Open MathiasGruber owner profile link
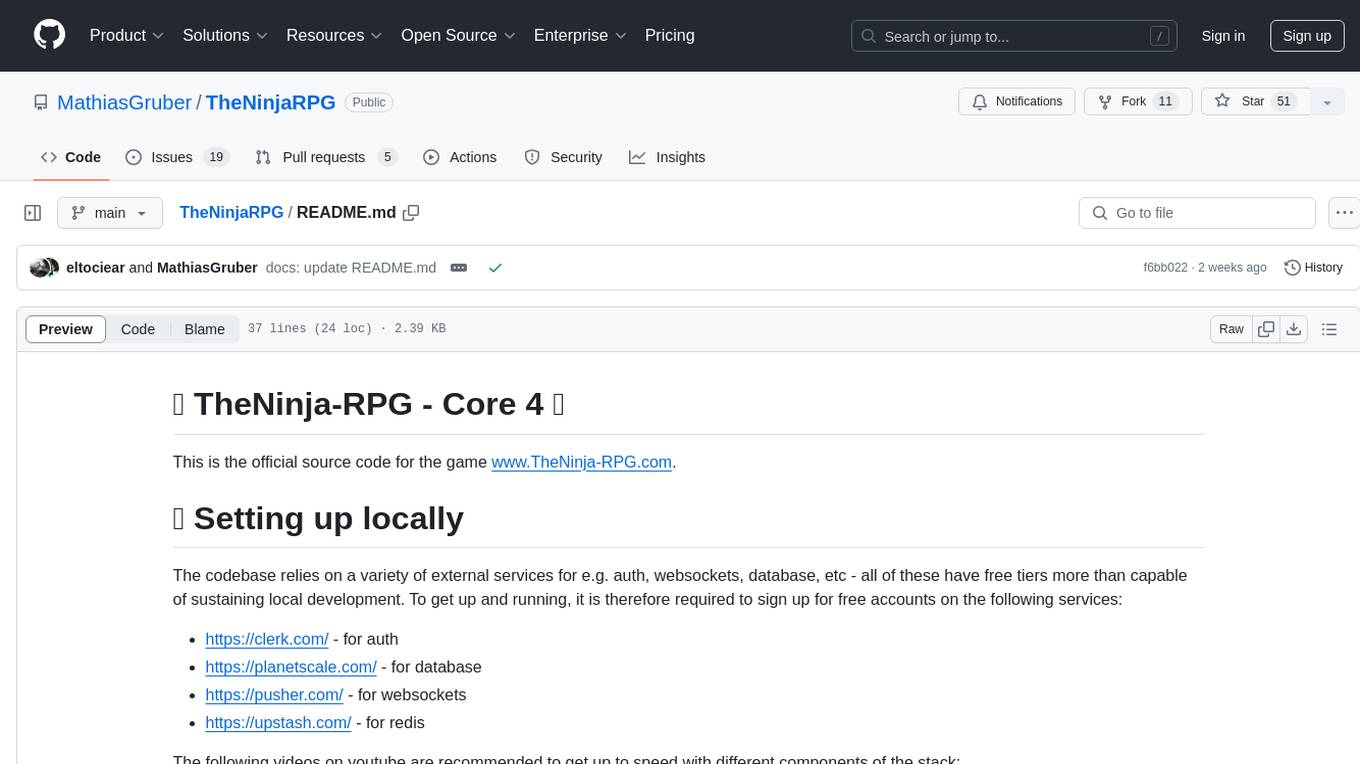 click(124, 102)
